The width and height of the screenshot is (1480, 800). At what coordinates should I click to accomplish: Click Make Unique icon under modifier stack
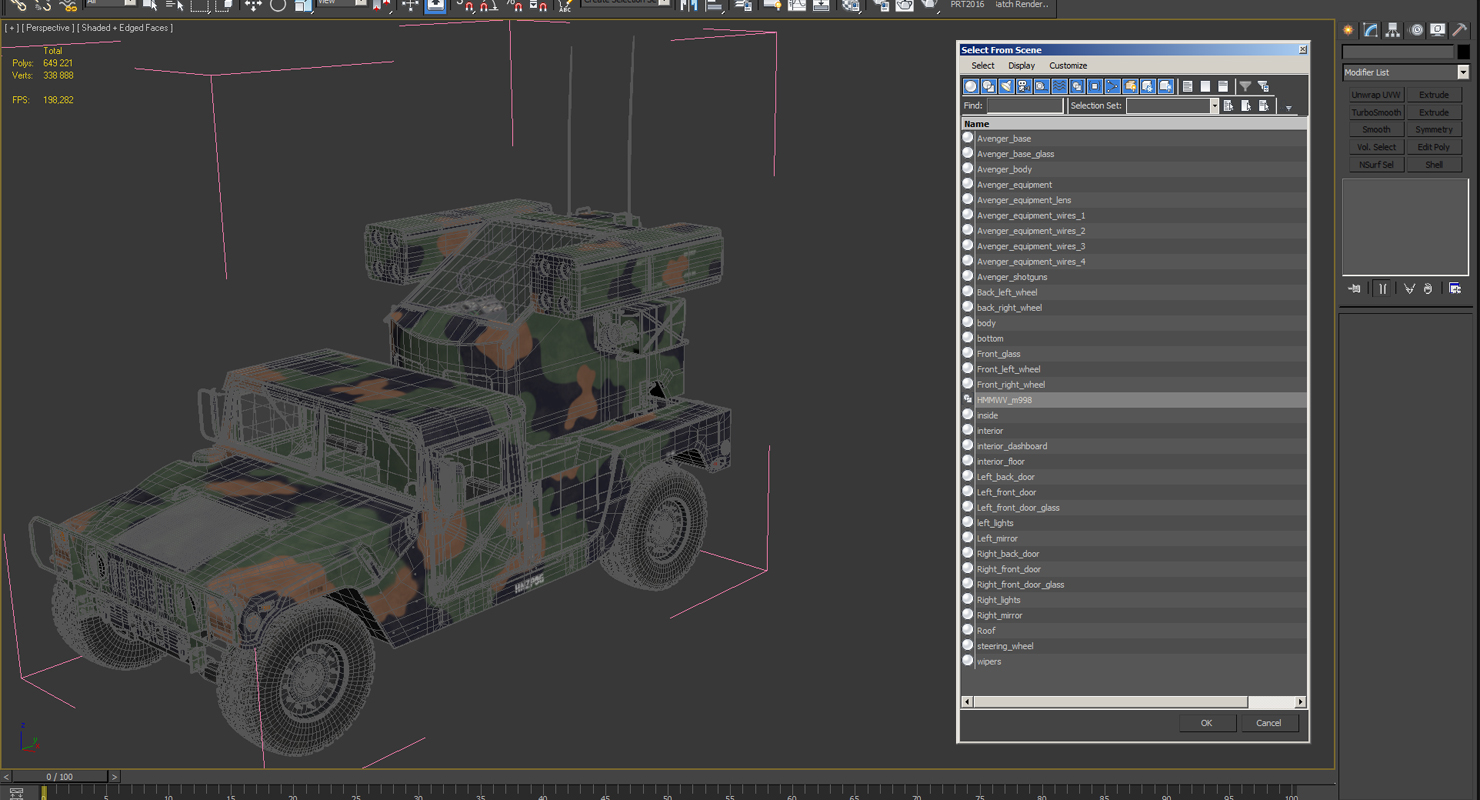tap(1409, 289)
